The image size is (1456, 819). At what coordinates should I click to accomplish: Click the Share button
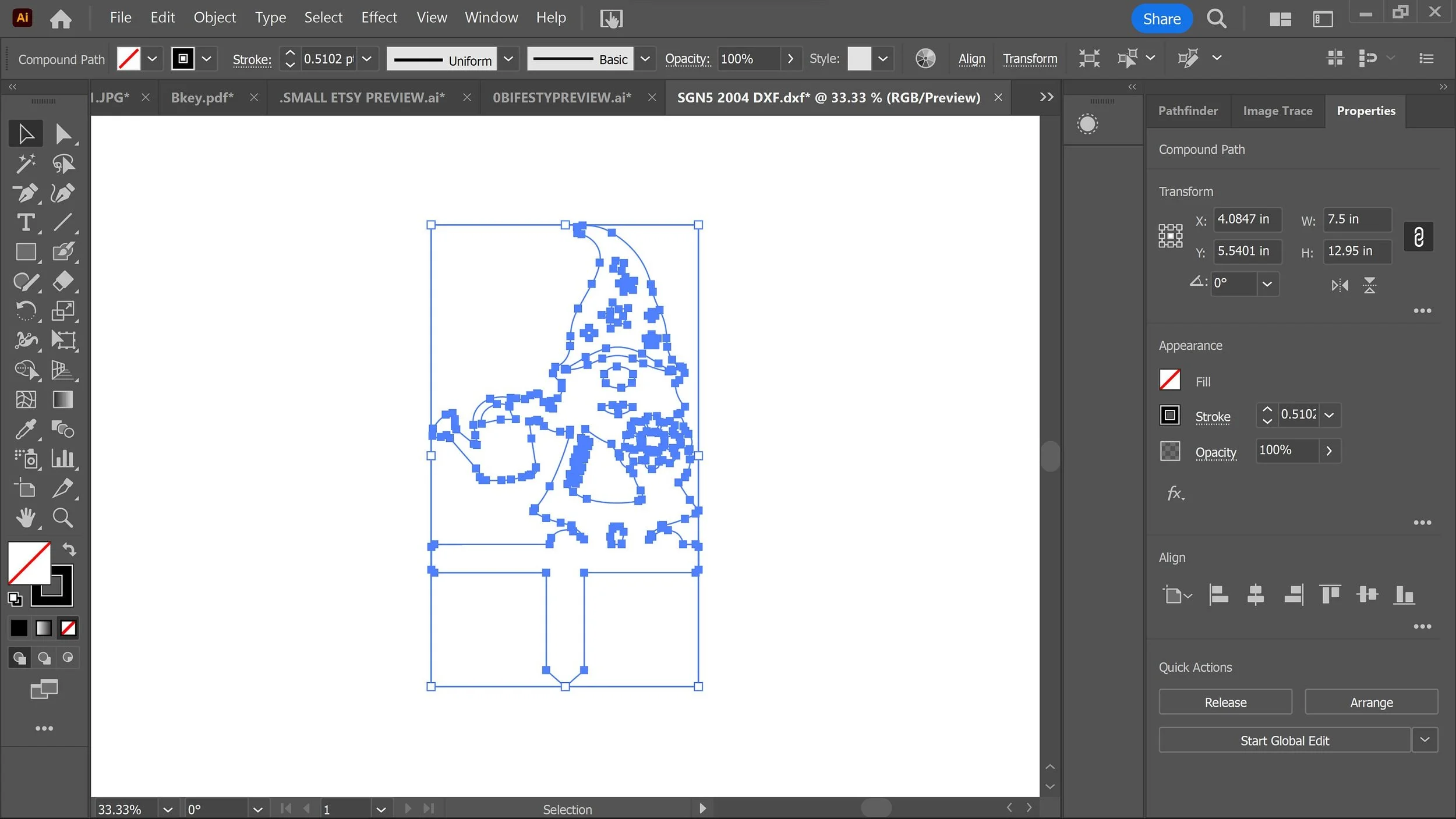(x=1161, y=19)
